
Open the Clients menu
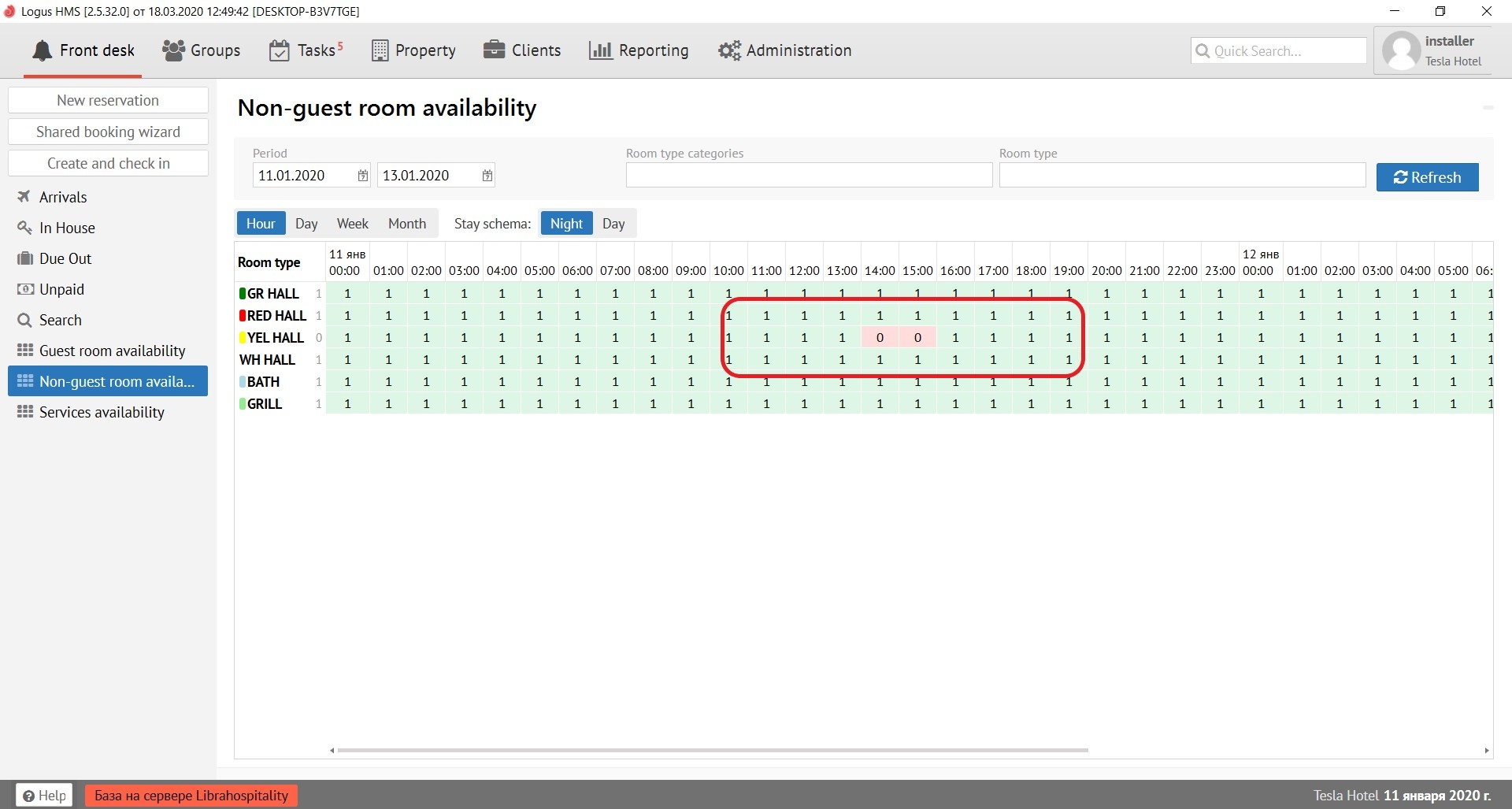522,50
